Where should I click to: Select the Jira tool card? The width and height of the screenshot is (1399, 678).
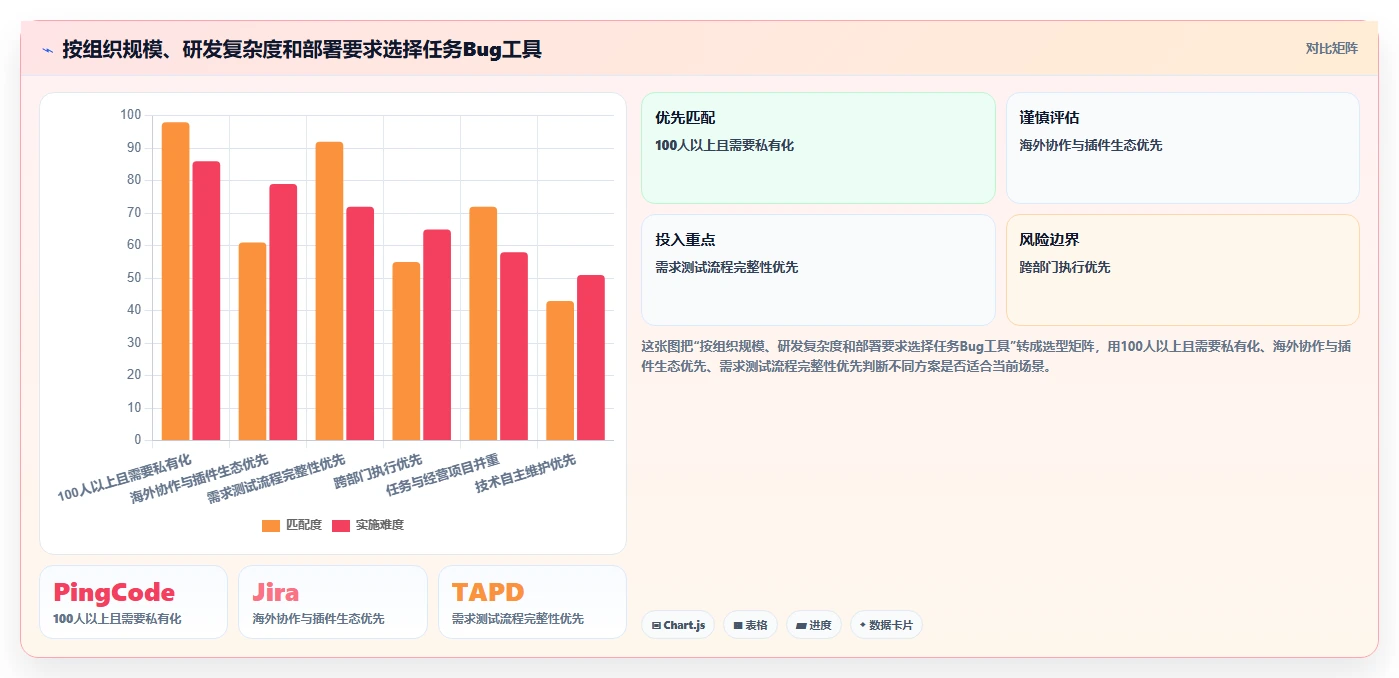[333, 602]
